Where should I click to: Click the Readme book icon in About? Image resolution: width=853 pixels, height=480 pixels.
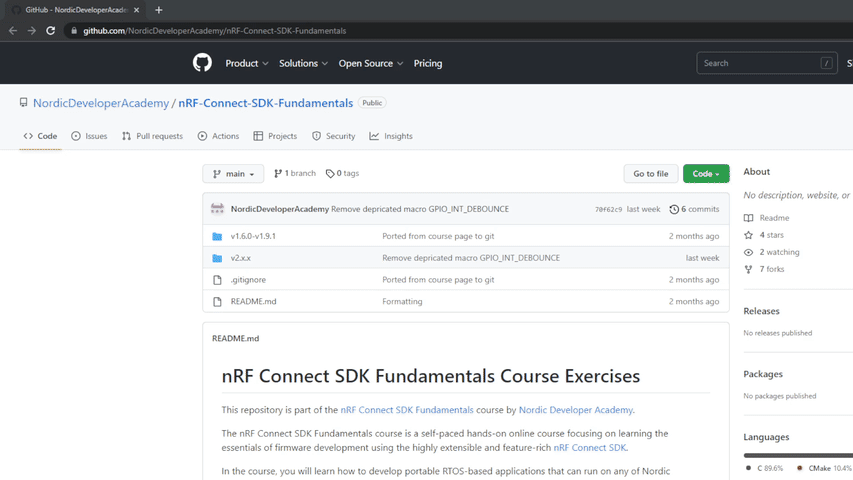coord(749,218)
